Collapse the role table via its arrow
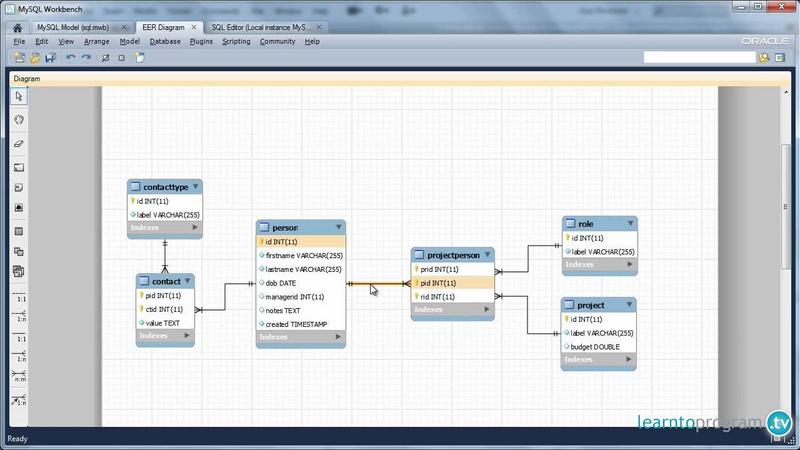The width and height of the screenshot is (800, 450). pyautogui.click(x=631, y=223)
